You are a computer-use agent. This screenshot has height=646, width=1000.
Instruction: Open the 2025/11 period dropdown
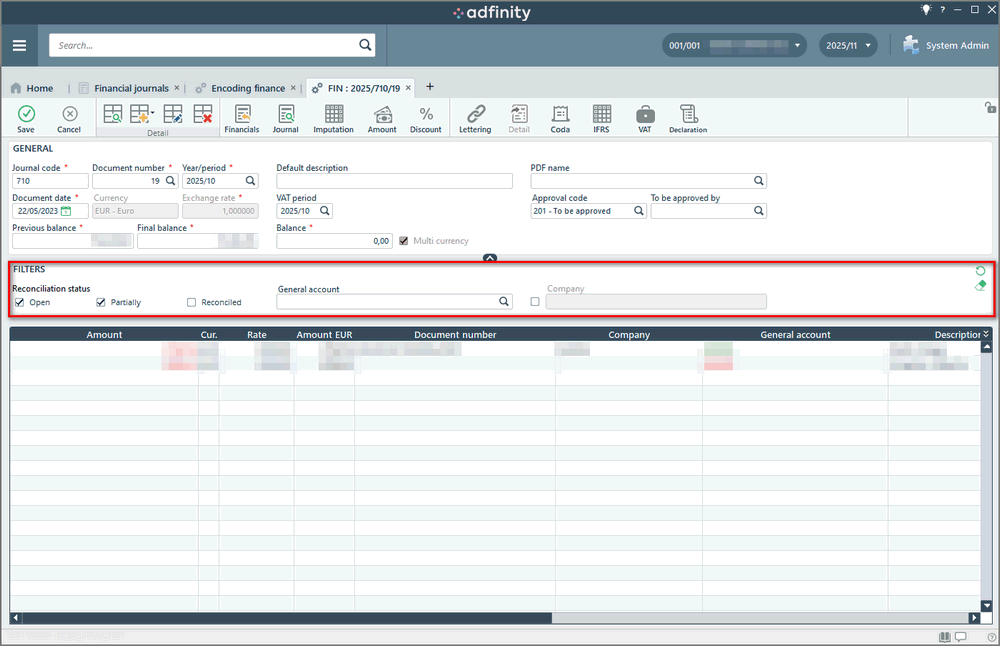(848, 46)
